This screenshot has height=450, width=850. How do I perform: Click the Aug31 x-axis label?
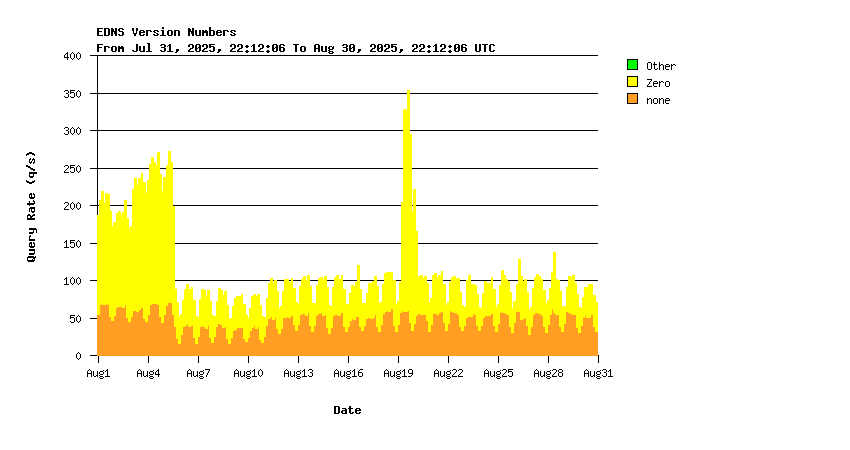(x=598, y=374)
